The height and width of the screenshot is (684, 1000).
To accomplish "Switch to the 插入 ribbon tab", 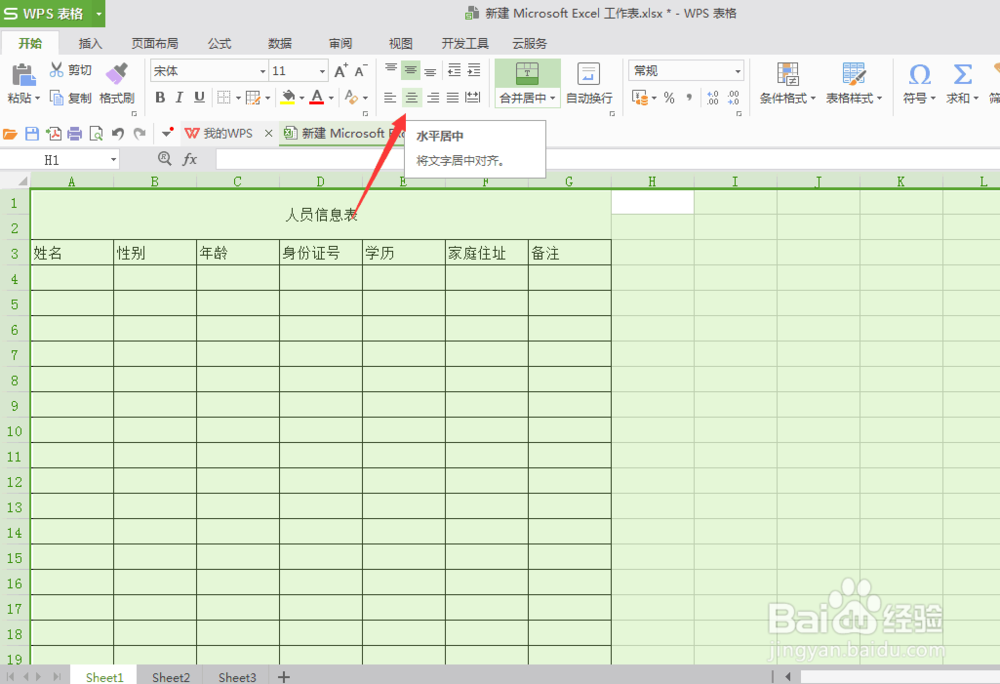I will (x=90, y=43).
